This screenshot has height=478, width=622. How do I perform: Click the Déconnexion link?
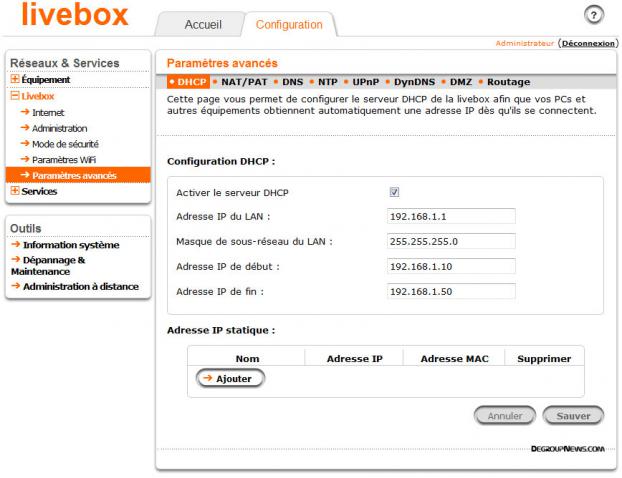coord(586,44)
